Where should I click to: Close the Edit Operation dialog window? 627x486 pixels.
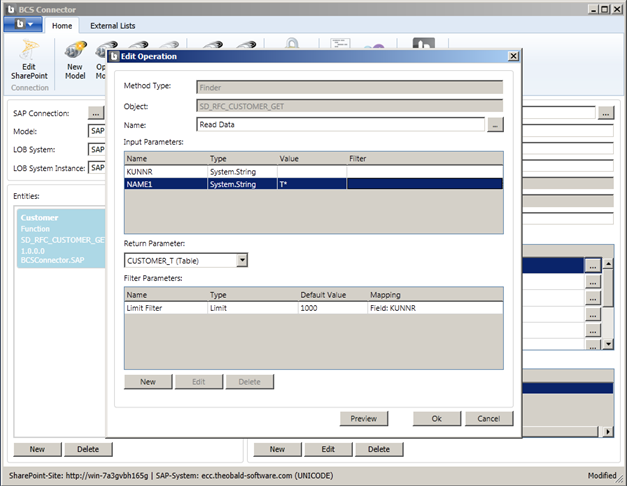point(513,57)
